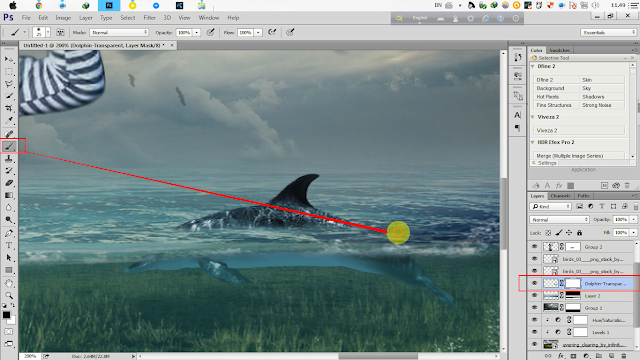Create a new group in Layers panel
The width and height of the screenshot is (640, 360).
tap(599, 356)
